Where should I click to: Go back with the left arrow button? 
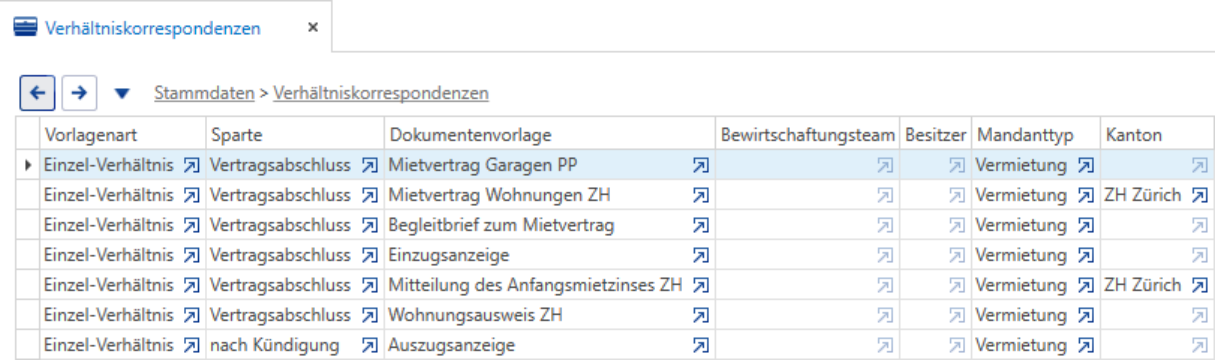(x=38, y=93)
